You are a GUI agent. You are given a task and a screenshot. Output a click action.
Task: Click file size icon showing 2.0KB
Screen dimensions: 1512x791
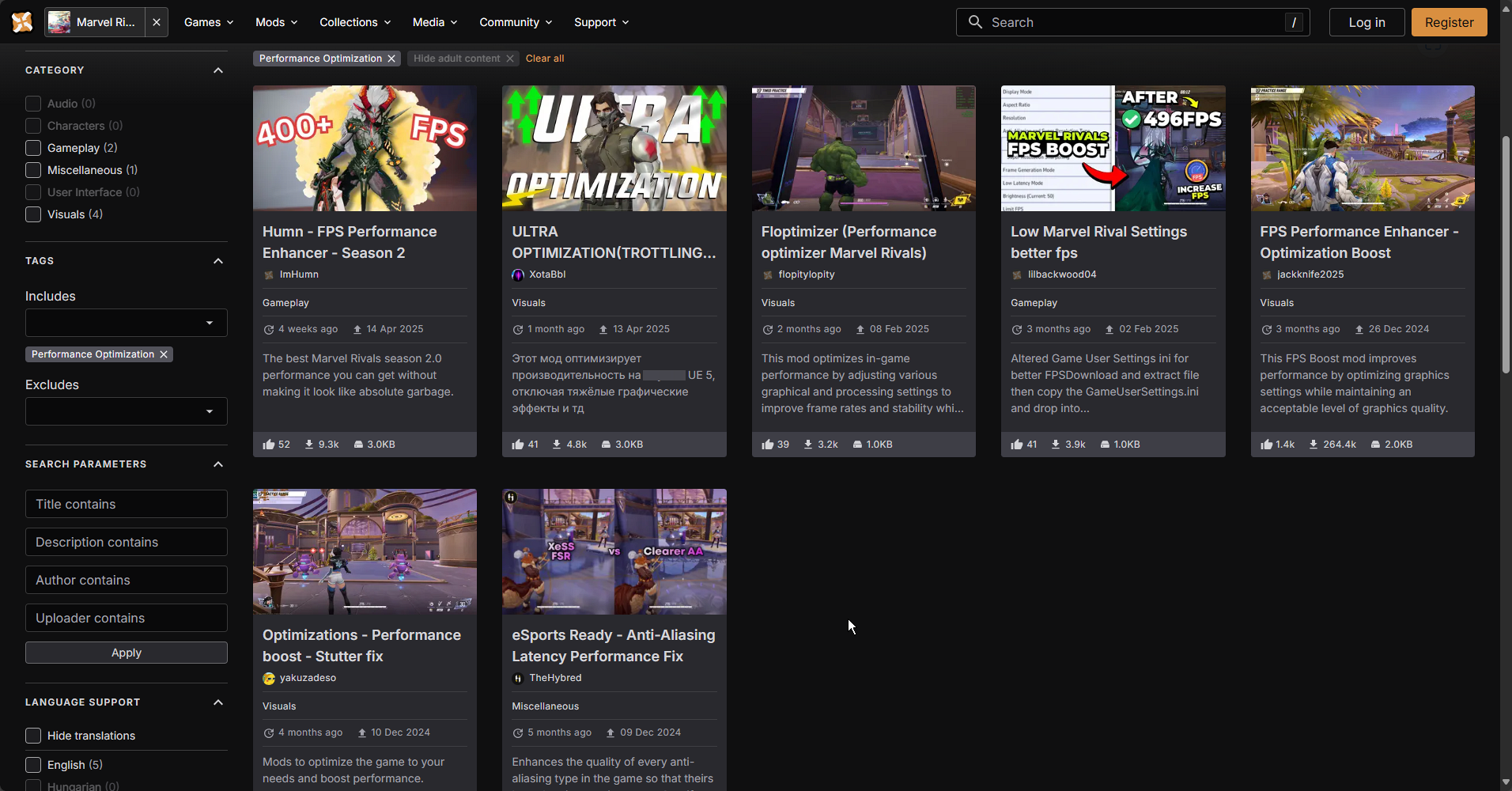click(x=1375, y=445)
